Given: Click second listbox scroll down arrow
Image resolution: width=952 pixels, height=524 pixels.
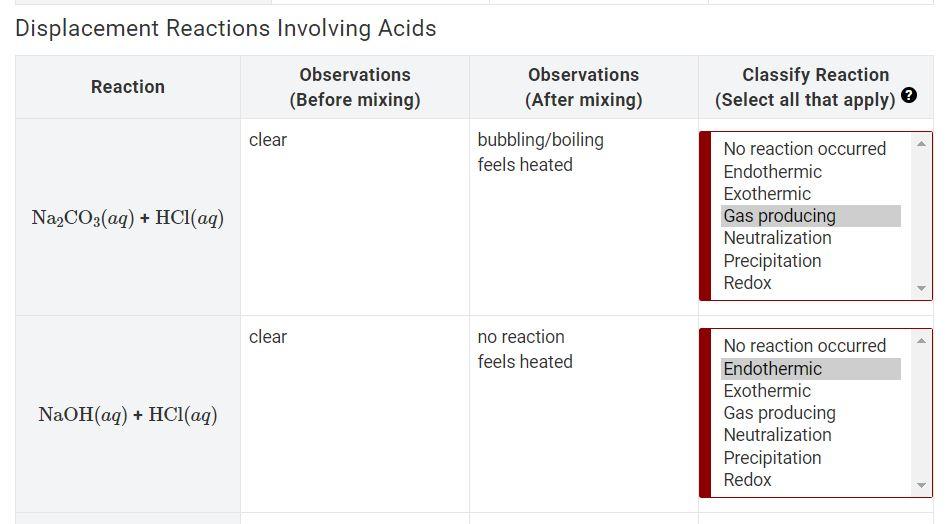Looking at the screenshot, I should point(921,485).
